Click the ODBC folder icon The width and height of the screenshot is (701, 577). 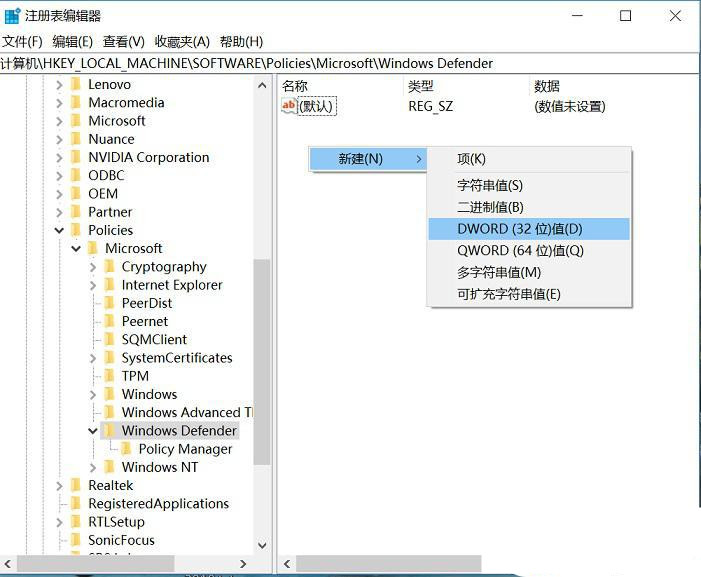point(76,175)
